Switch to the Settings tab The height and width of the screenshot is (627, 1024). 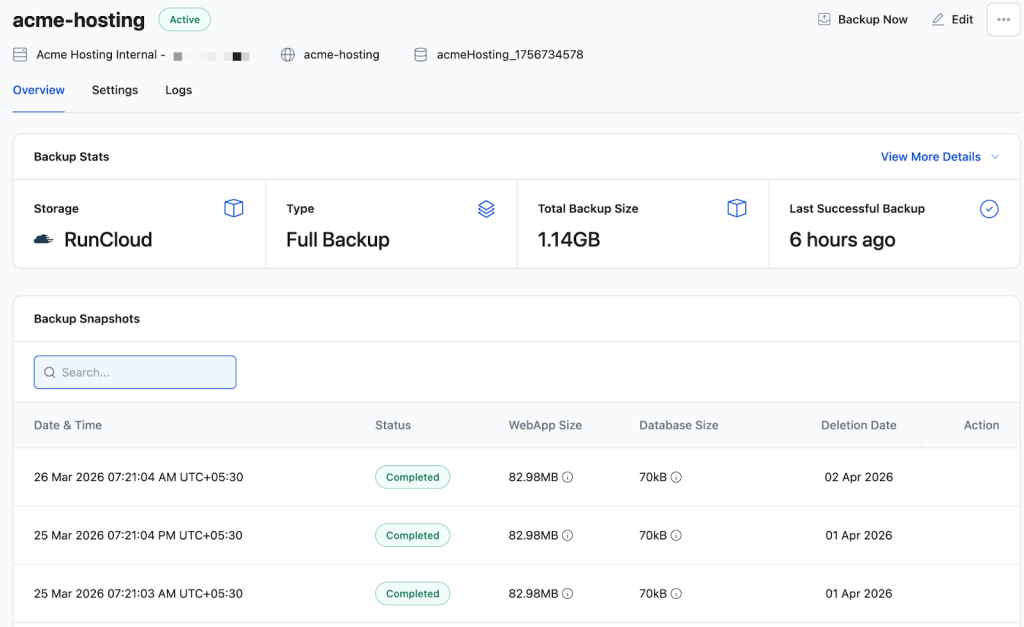[x=115, y=90]
